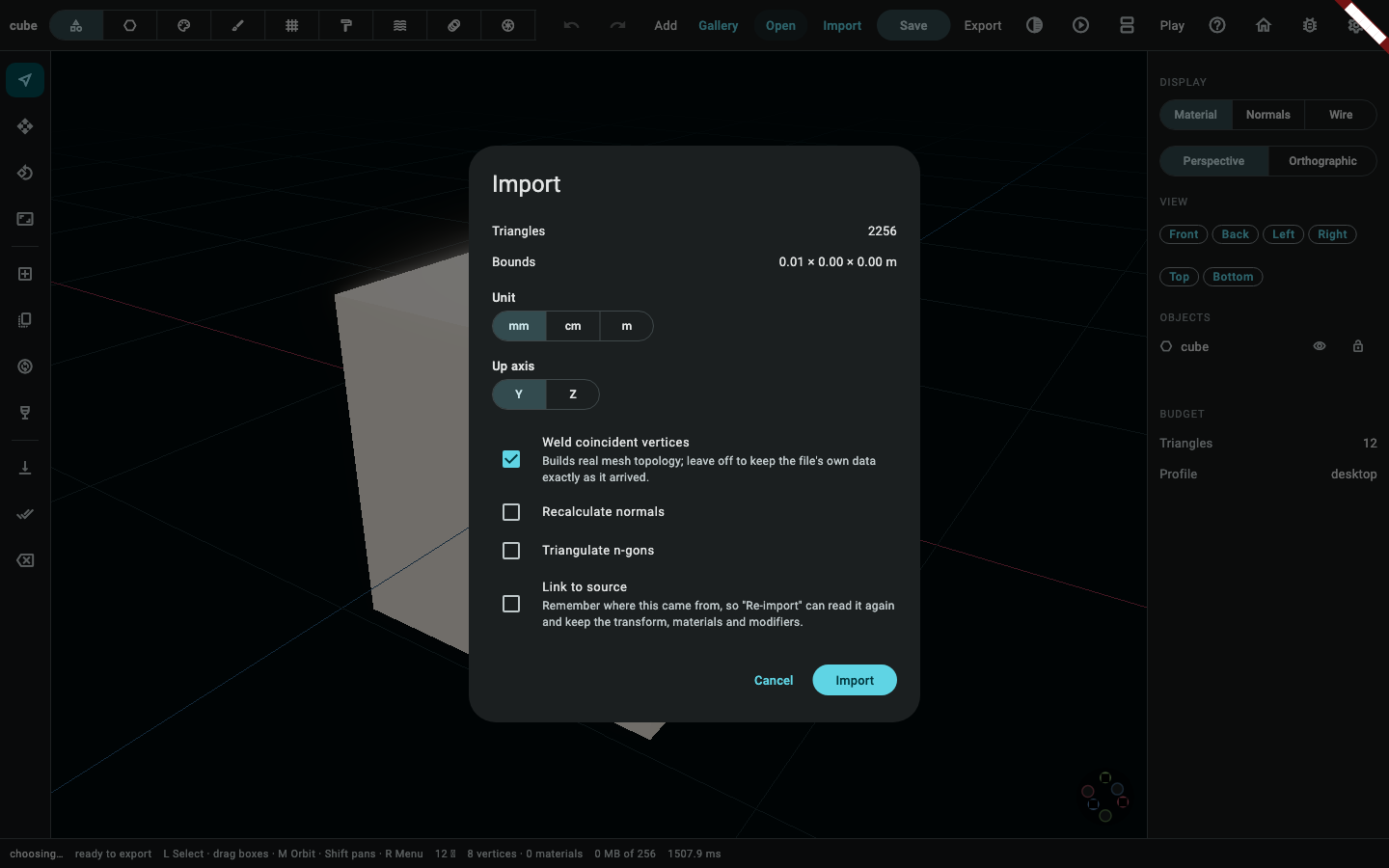The image size is (1389, 868).
Task: Click the drop-to-ground download icon
Action: 25,468
